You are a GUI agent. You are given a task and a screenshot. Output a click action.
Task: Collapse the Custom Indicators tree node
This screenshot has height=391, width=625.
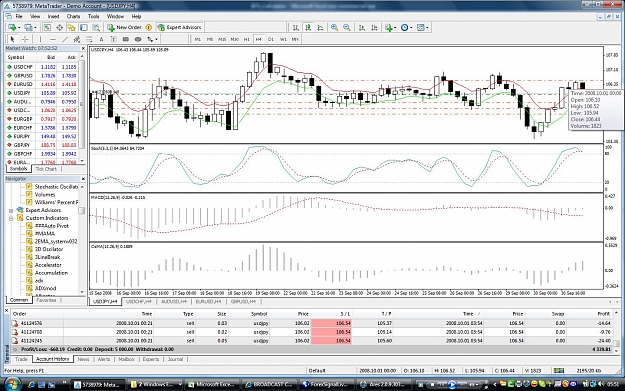pyautogui.click(x=11, y=218)
